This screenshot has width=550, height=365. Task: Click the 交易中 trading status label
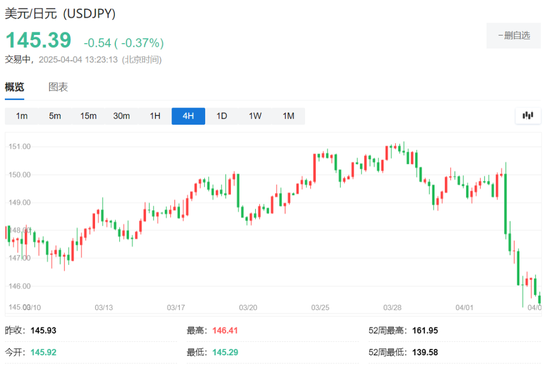(18, 60)
